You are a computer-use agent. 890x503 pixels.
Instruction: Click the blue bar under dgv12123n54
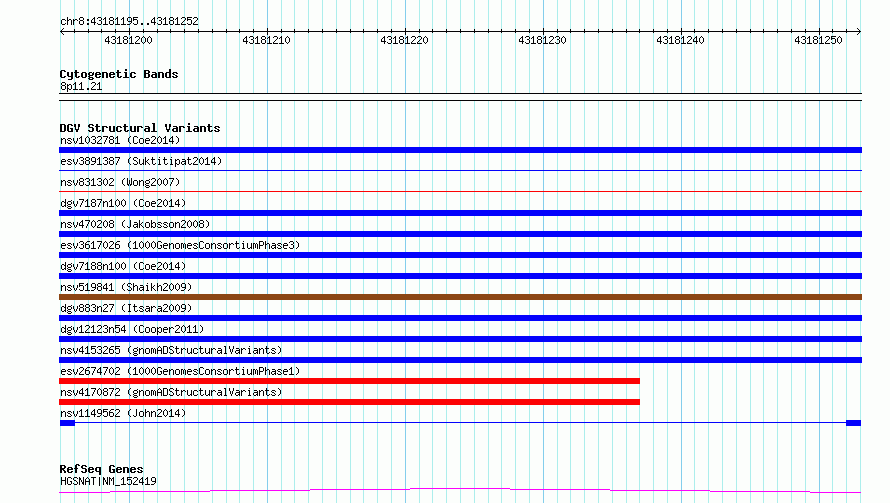coord(460,339)
